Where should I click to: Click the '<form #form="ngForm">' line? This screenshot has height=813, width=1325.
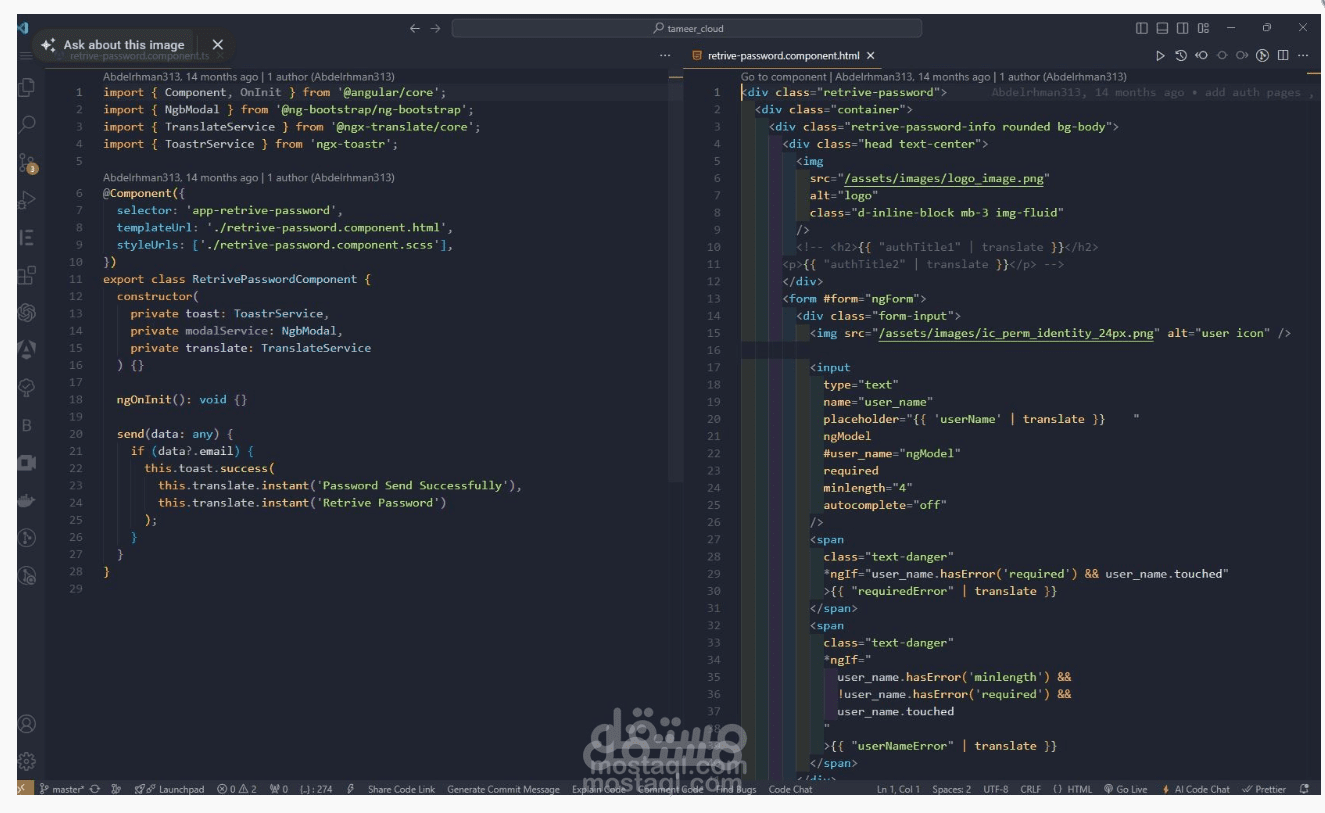(854, 298)
